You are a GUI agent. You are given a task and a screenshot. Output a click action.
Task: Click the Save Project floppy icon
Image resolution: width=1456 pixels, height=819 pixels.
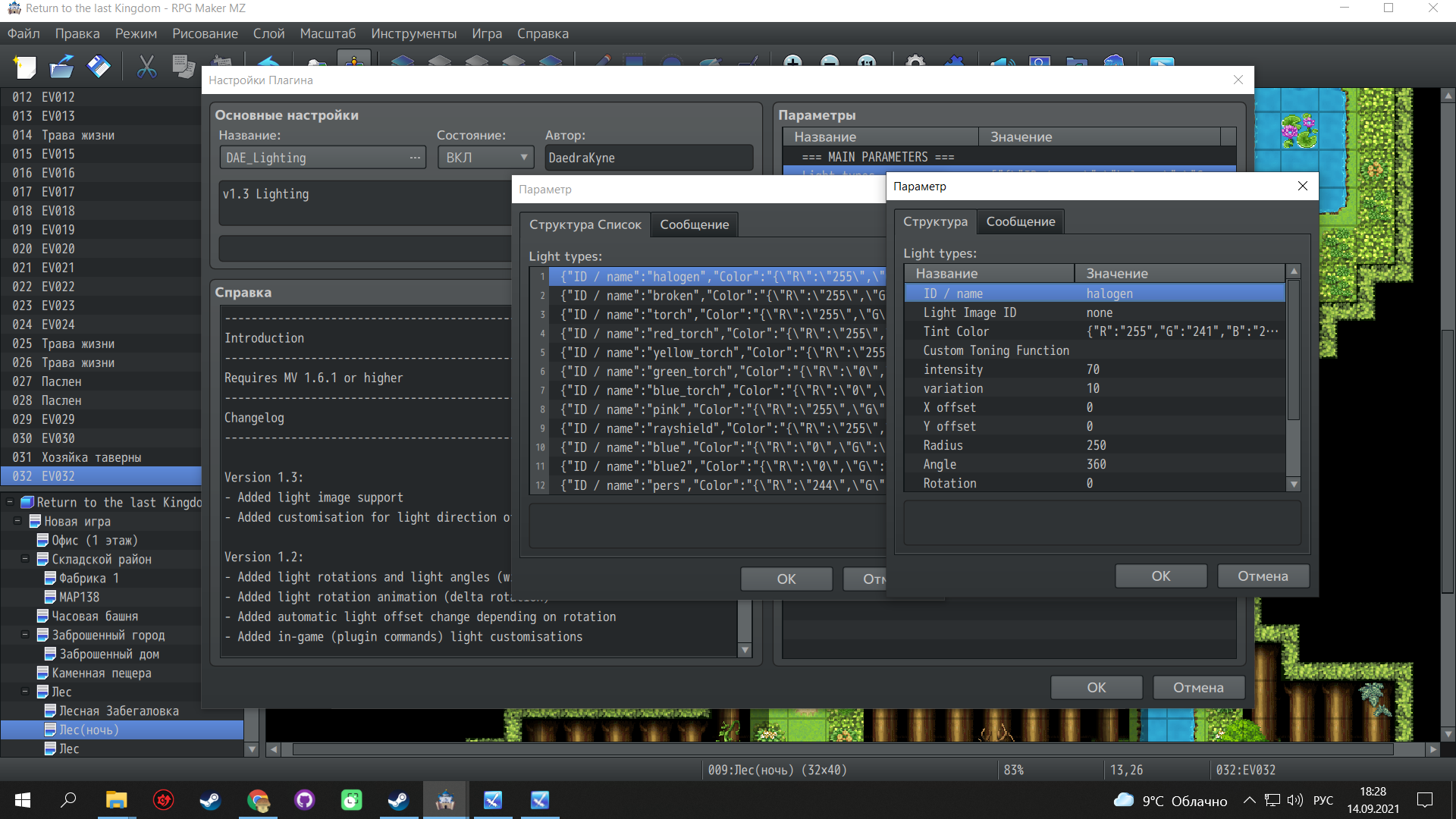click(x=99, y=67)
